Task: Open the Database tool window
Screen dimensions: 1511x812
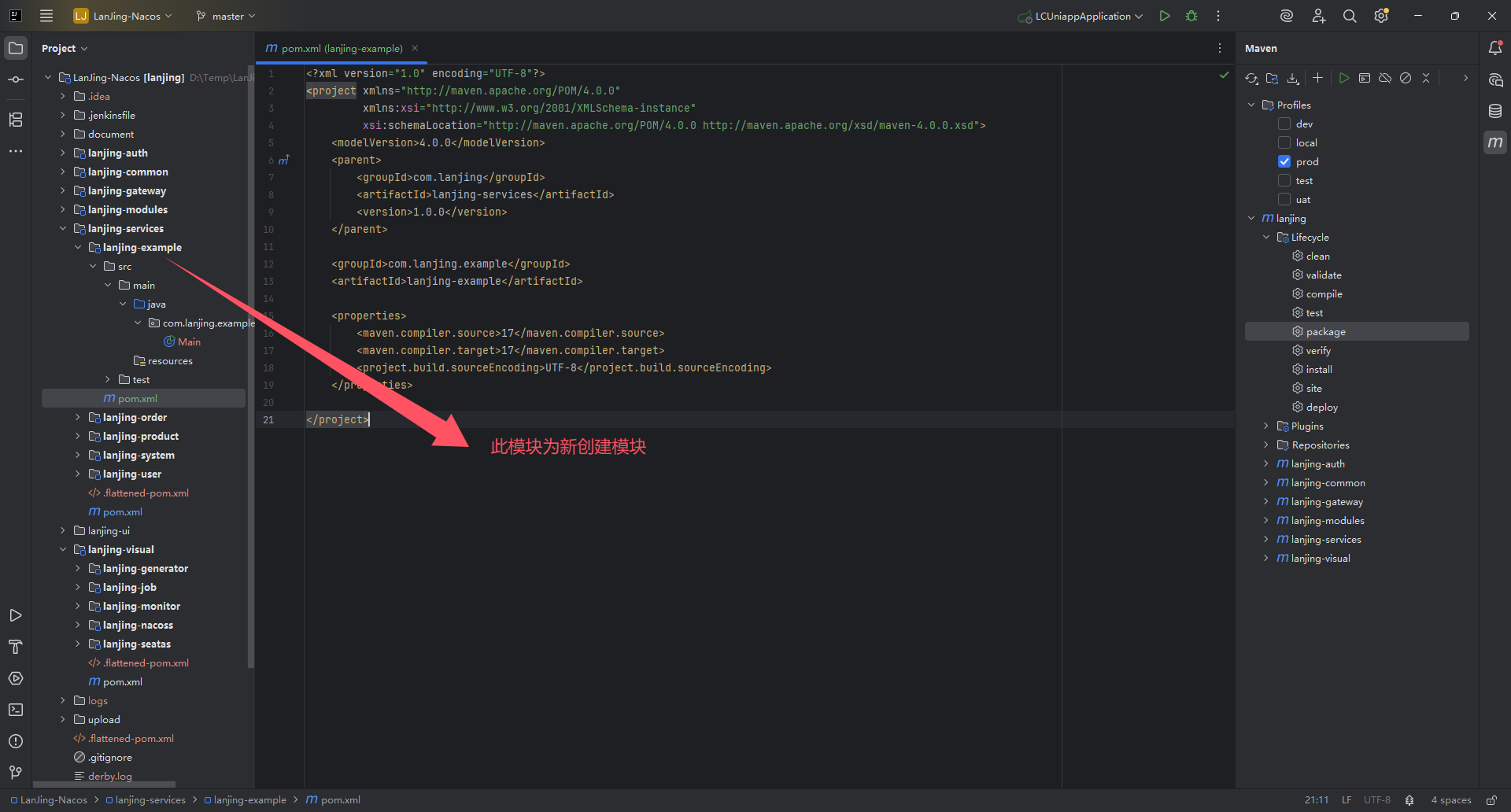Action: pos(1495,111)
